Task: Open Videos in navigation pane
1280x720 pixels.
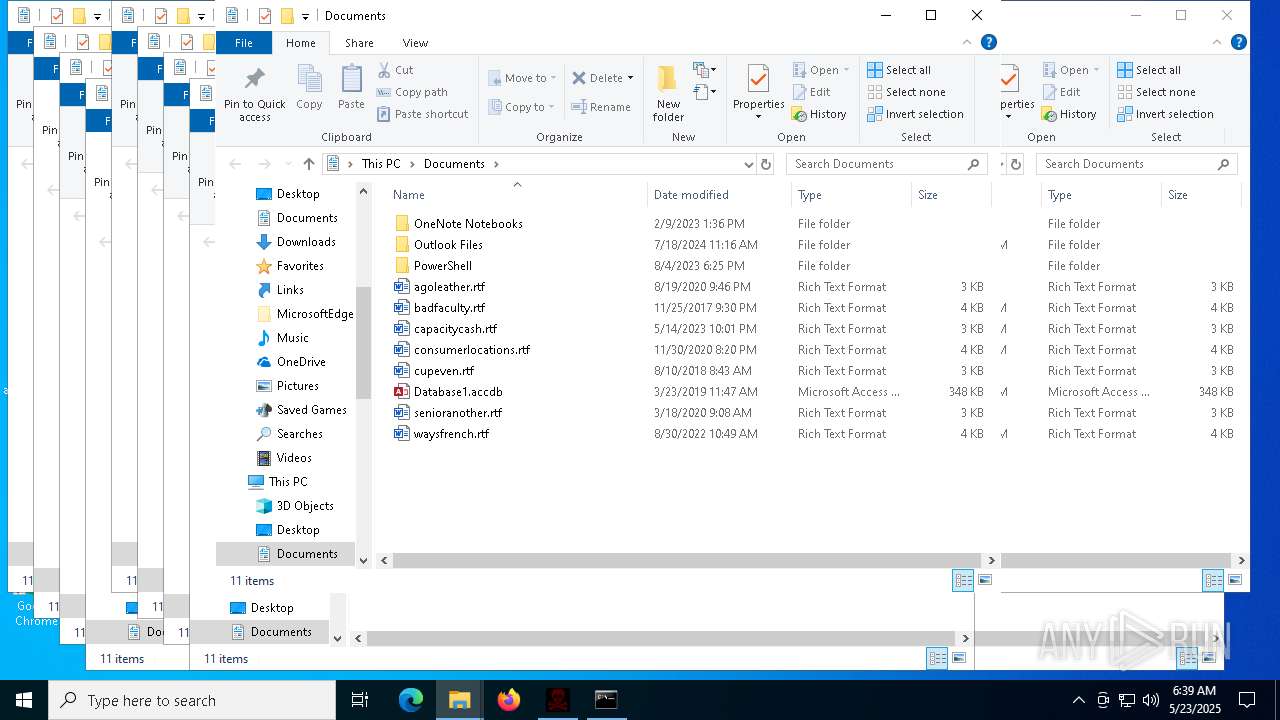Action: [x=294, y=458]
